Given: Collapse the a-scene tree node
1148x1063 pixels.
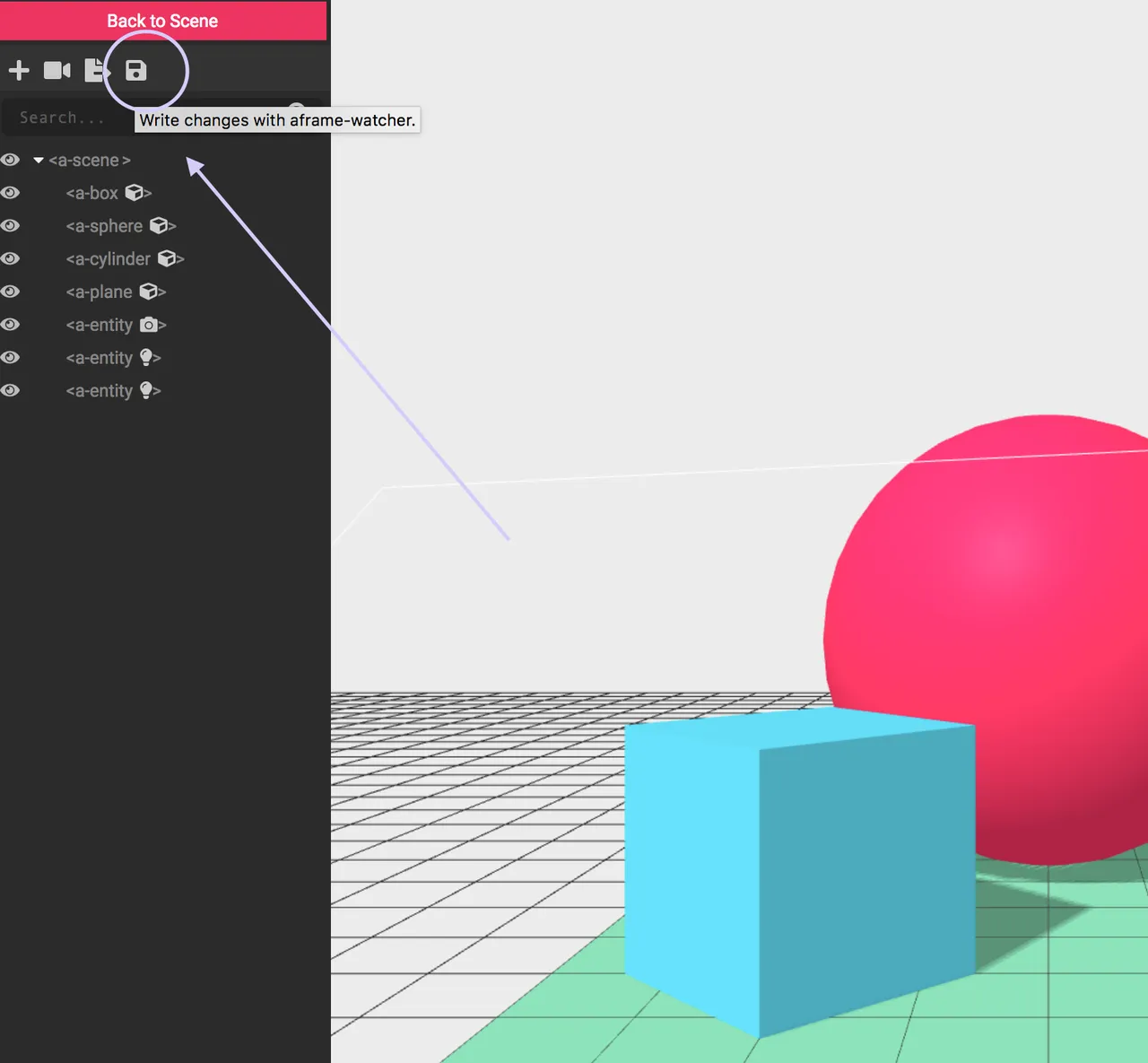Looking at the screenshot, I should [x=39, y=161].
